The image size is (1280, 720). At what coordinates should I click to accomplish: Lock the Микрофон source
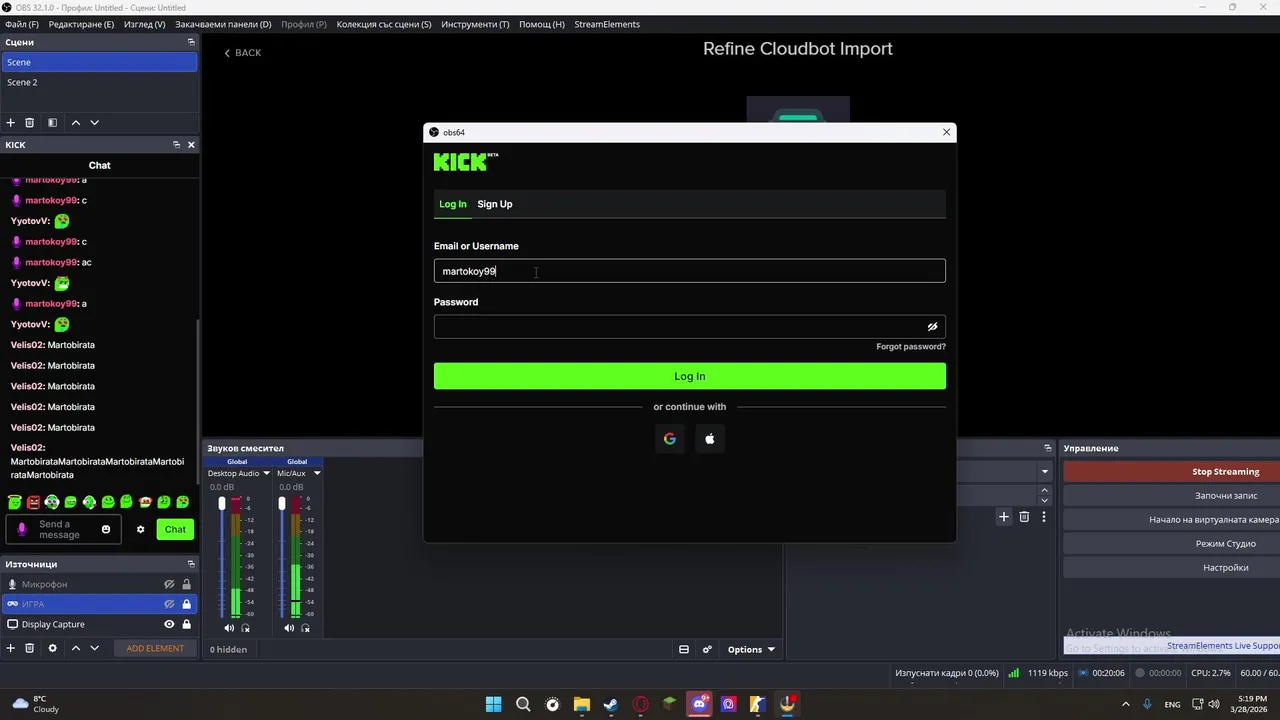(x=186, y=584)
